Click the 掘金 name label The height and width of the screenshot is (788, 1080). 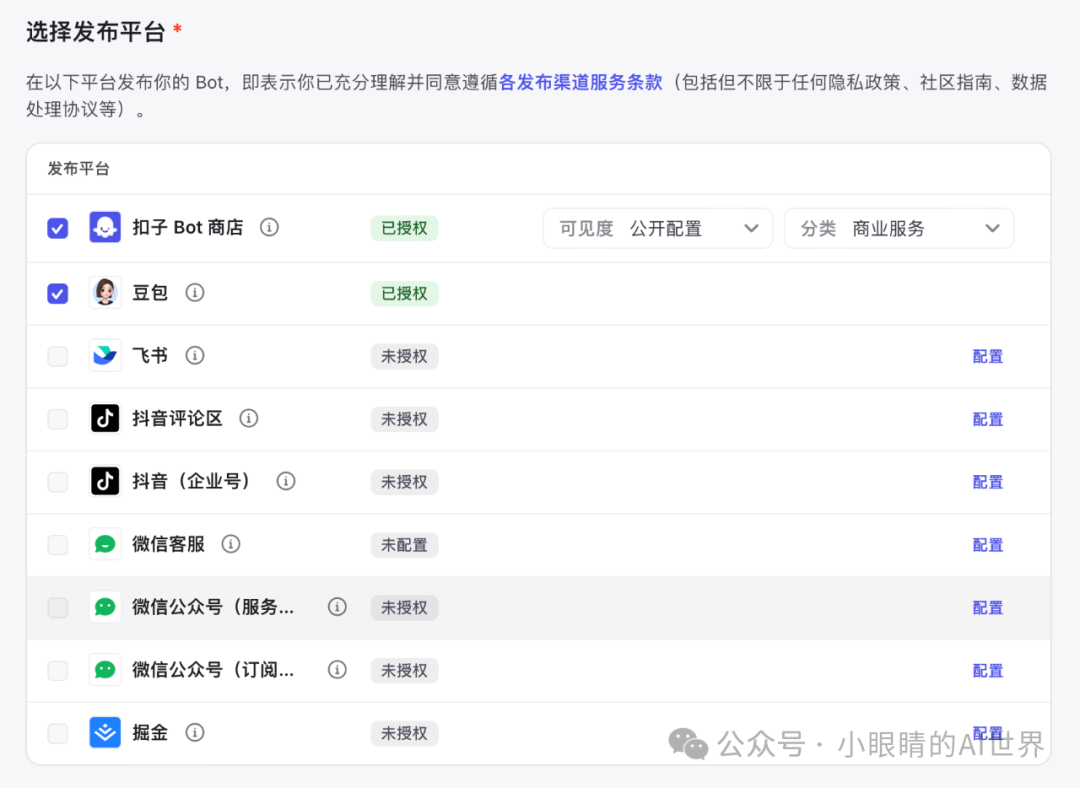150,732
